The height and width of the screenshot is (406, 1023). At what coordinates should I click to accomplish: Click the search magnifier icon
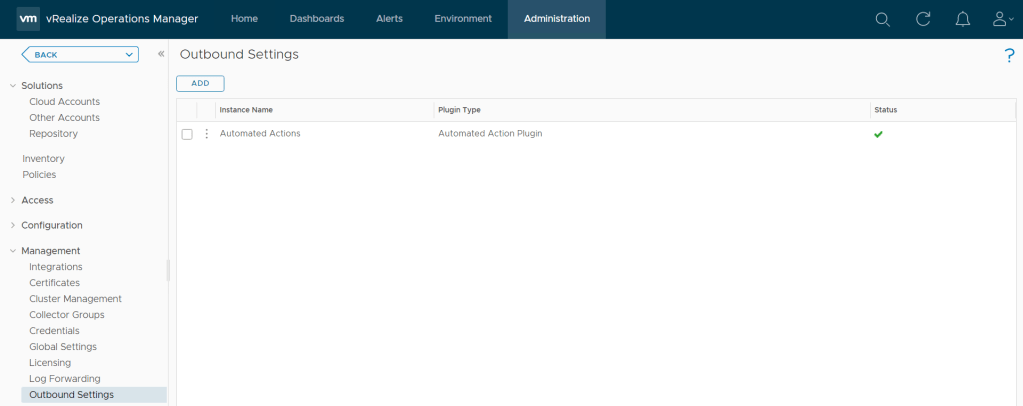point(882,19)
